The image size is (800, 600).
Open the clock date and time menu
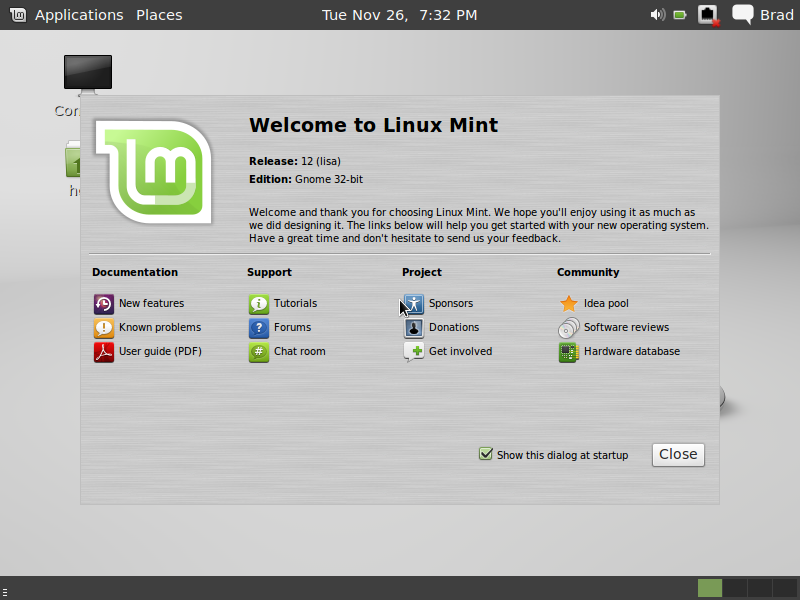pyautogui.click(x=399, y=15)
